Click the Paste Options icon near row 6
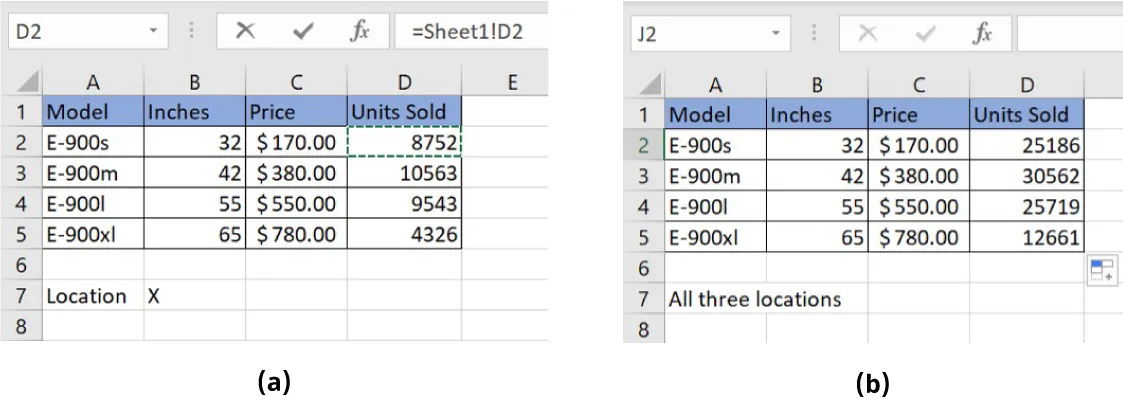This screenshot has width=1123, height=403. (x=1101, y=271)
